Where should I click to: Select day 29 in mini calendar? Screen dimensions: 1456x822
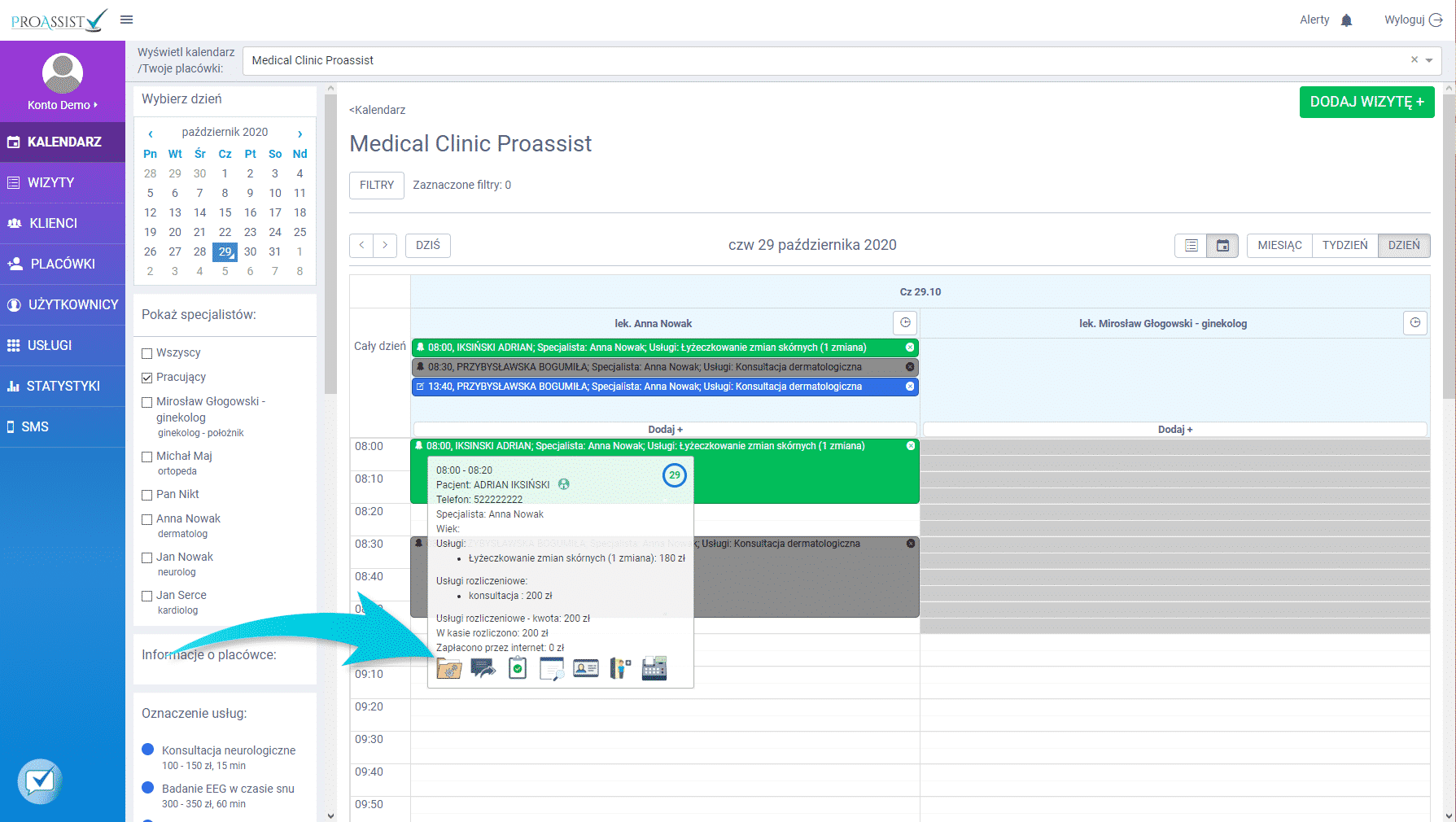click(x=225, y=251)
